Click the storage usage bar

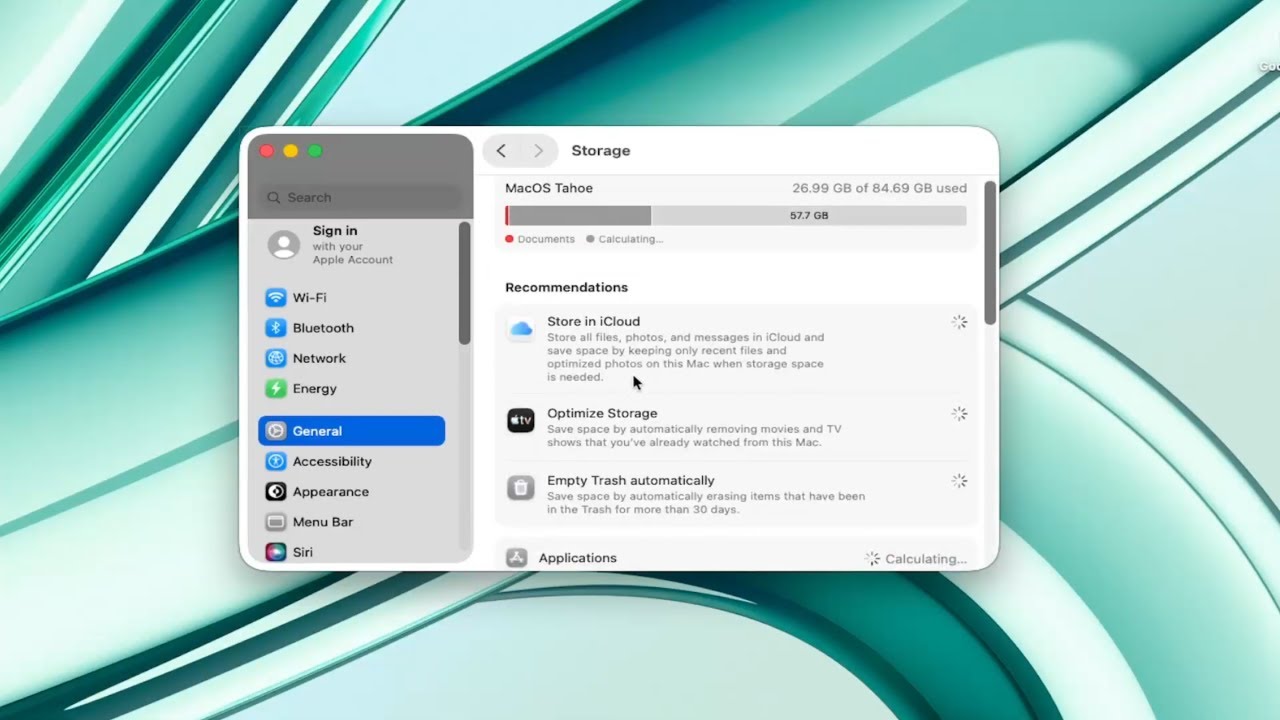tap(736, 216)
